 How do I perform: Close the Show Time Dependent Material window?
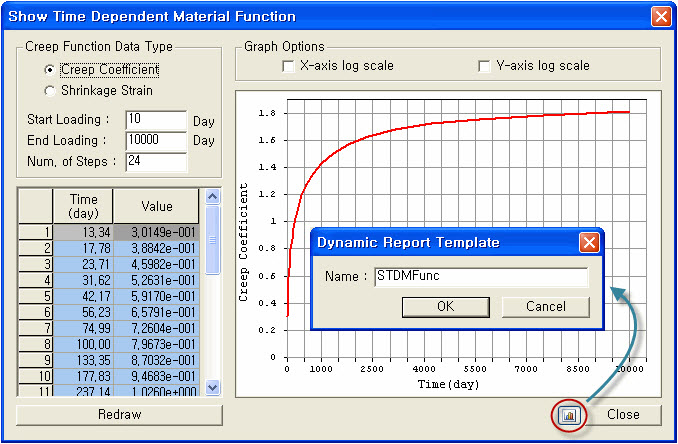coord(660,16)
